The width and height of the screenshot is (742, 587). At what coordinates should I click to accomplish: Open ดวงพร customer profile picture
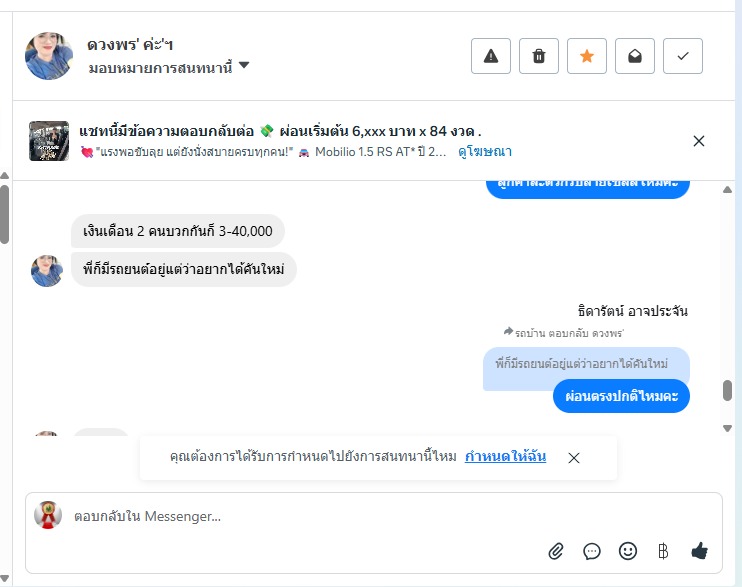click(49, 56)
